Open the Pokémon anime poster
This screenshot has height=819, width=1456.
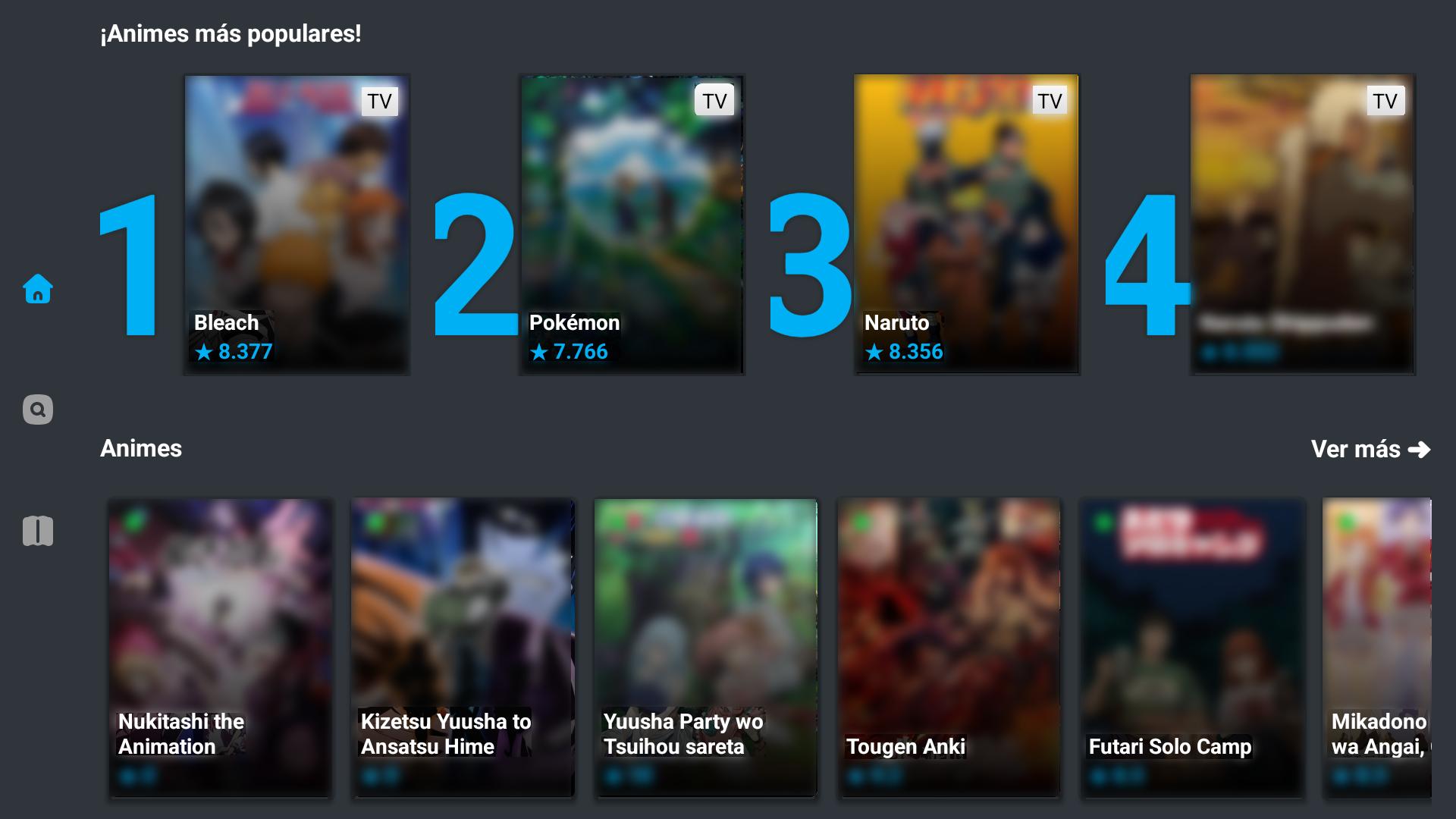632,224
